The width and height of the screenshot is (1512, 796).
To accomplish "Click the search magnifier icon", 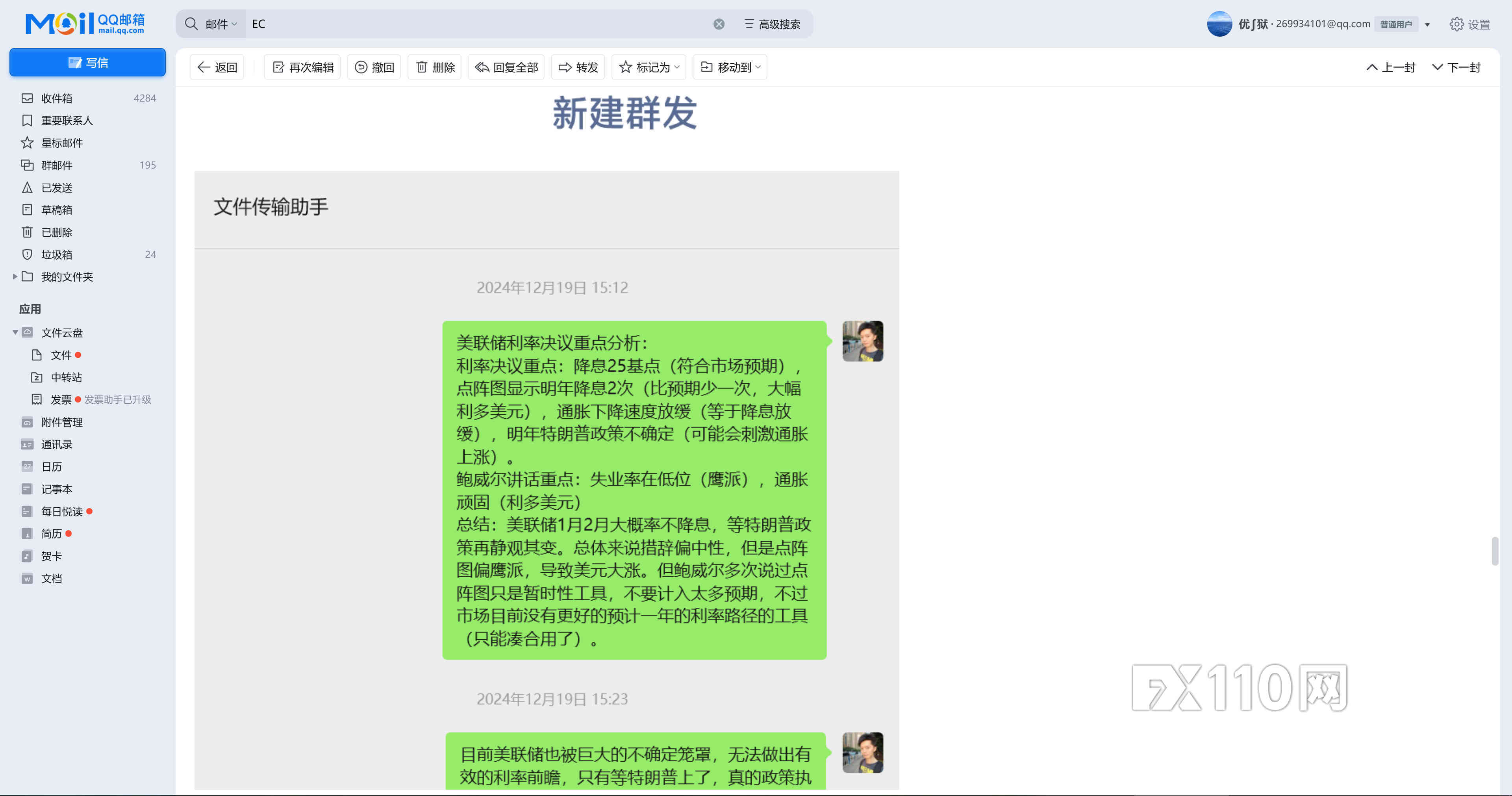I will pyautogui.click(x=191, y=24).
